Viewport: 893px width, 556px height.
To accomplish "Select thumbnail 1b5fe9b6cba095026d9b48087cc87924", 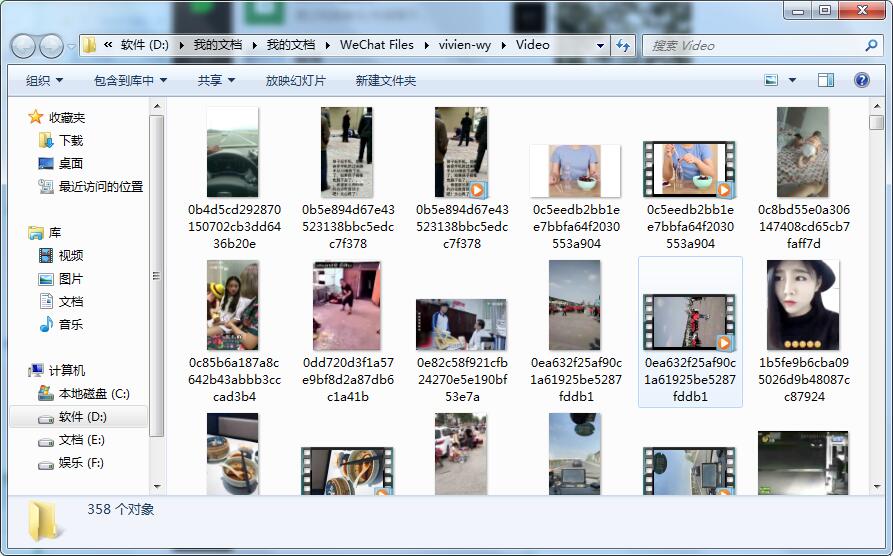I will (x=802, y=305).
